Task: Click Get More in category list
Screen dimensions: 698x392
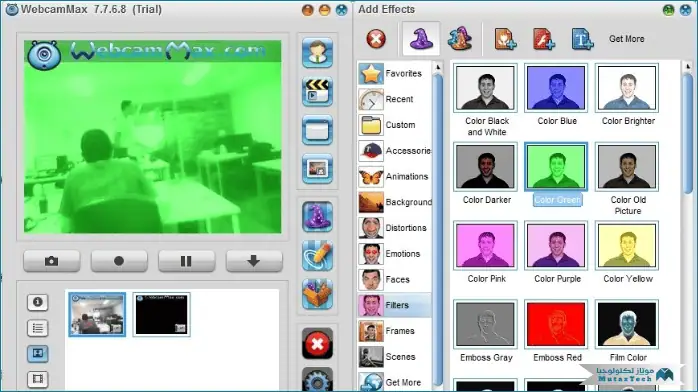Action: pos(394,382)
